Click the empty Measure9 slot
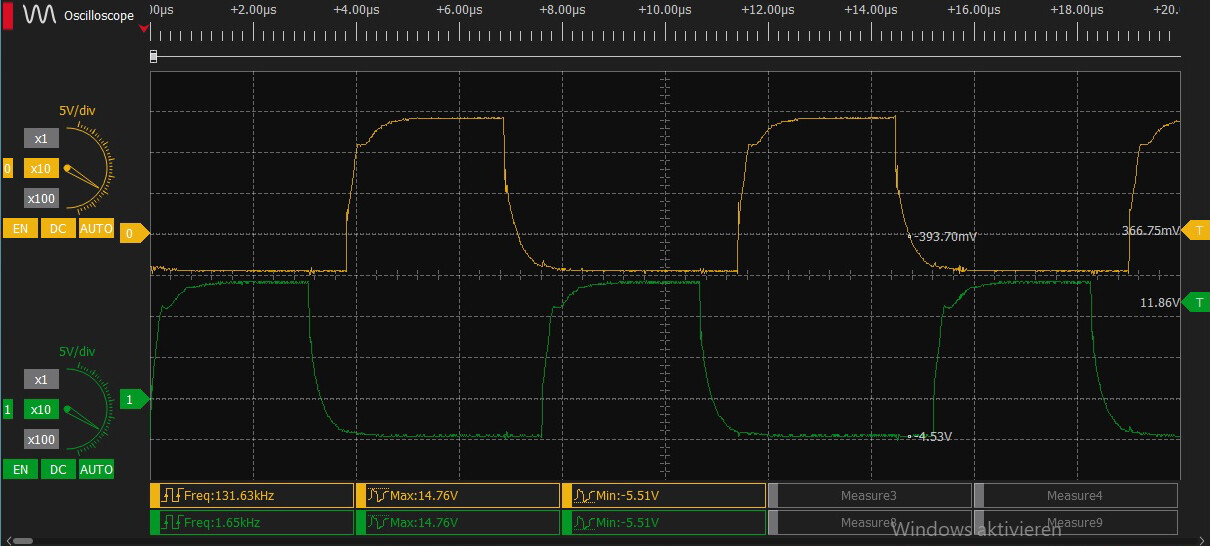 1076,522
